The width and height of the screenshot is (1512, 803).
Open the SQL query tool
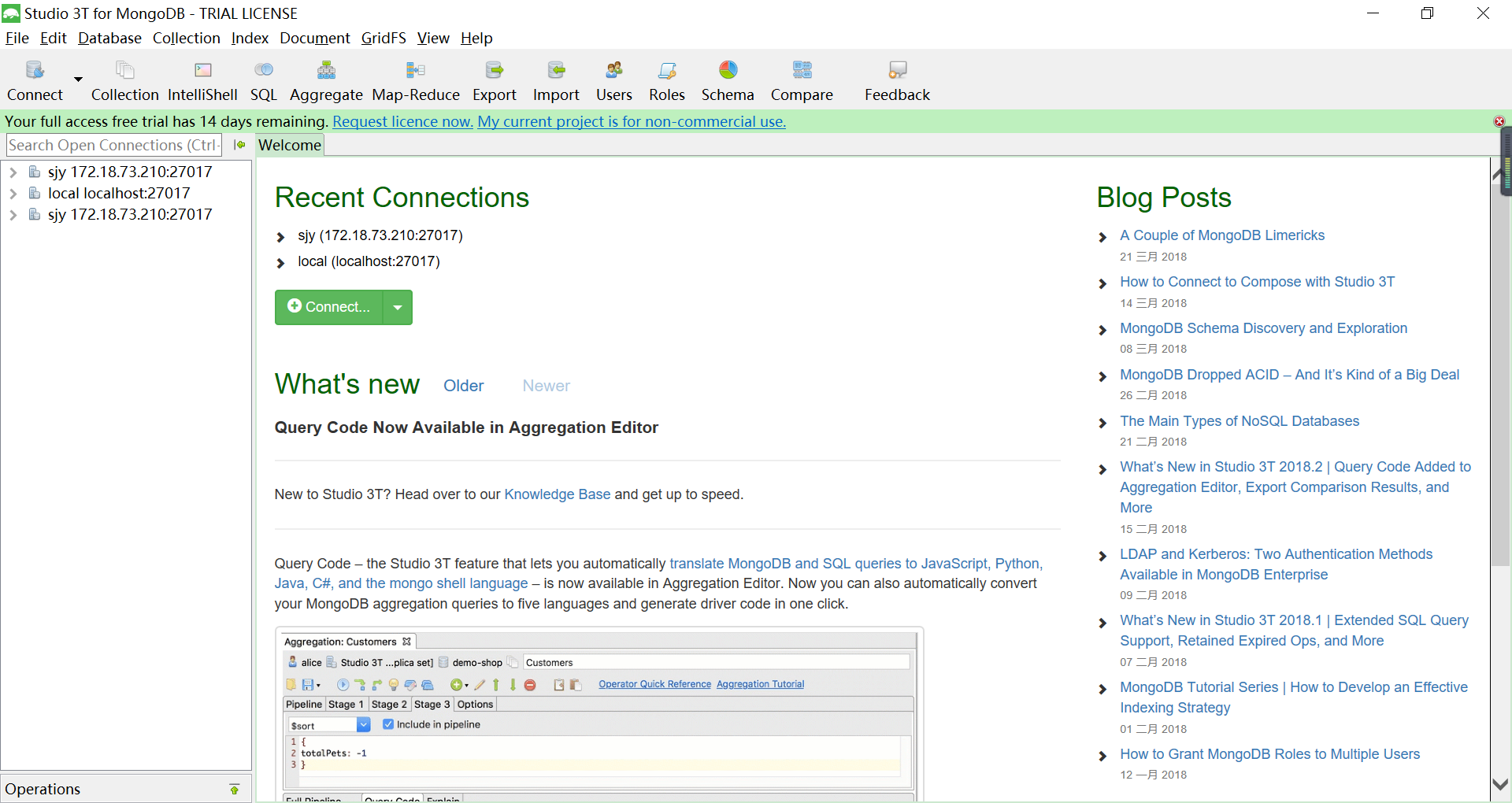[x=264, y=81]
